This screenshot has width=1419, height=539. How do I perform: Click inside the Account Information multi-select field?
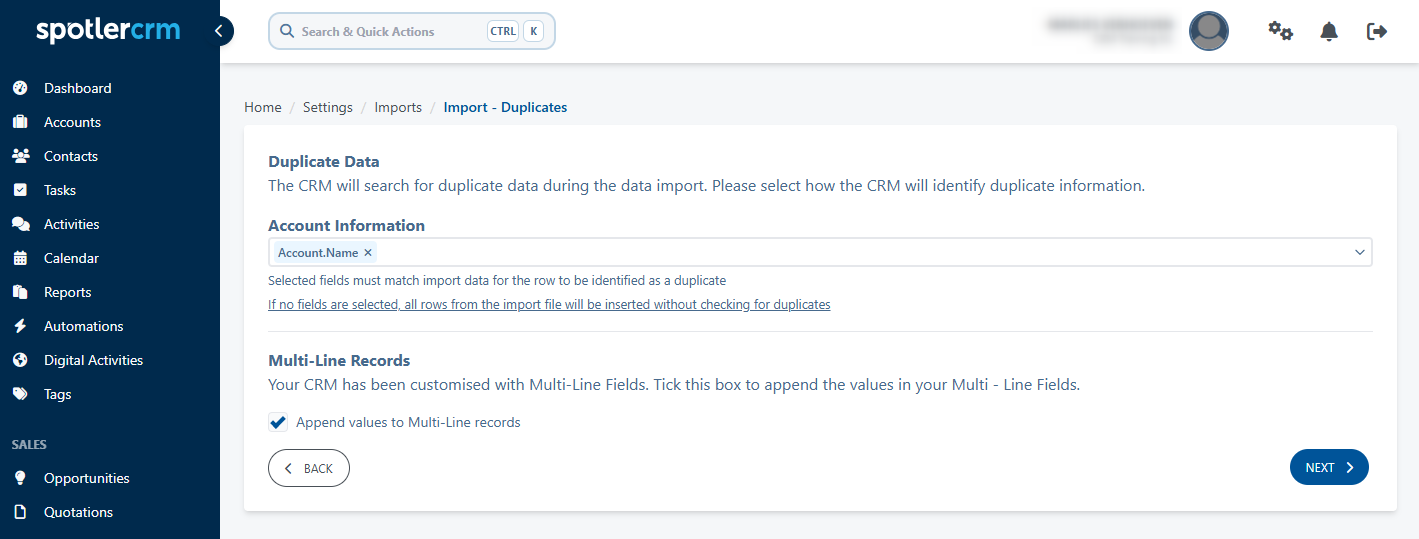pos(820,252)
